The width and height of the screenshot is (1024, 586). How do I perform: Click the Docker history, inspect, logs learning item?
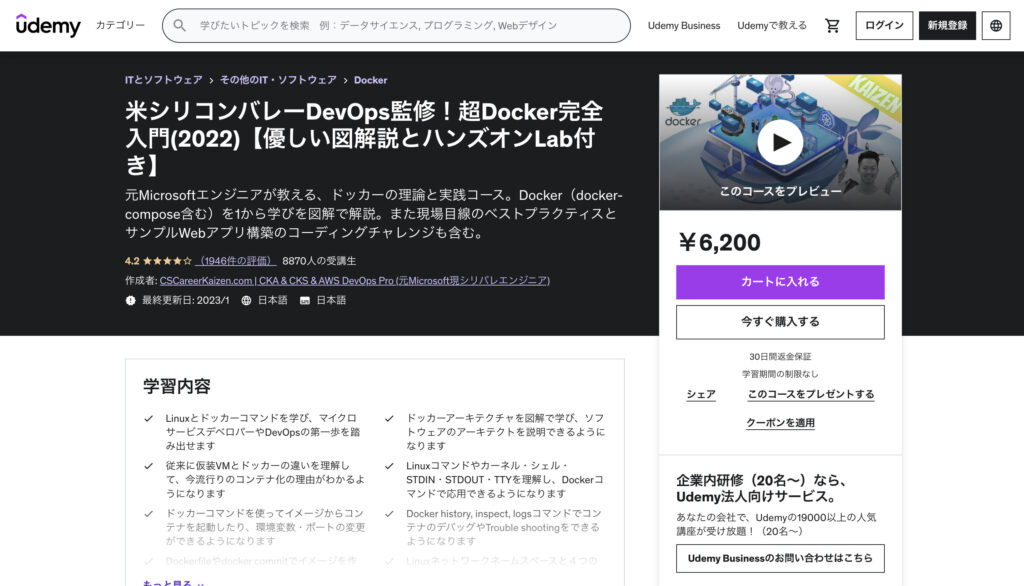coord(504,527)
